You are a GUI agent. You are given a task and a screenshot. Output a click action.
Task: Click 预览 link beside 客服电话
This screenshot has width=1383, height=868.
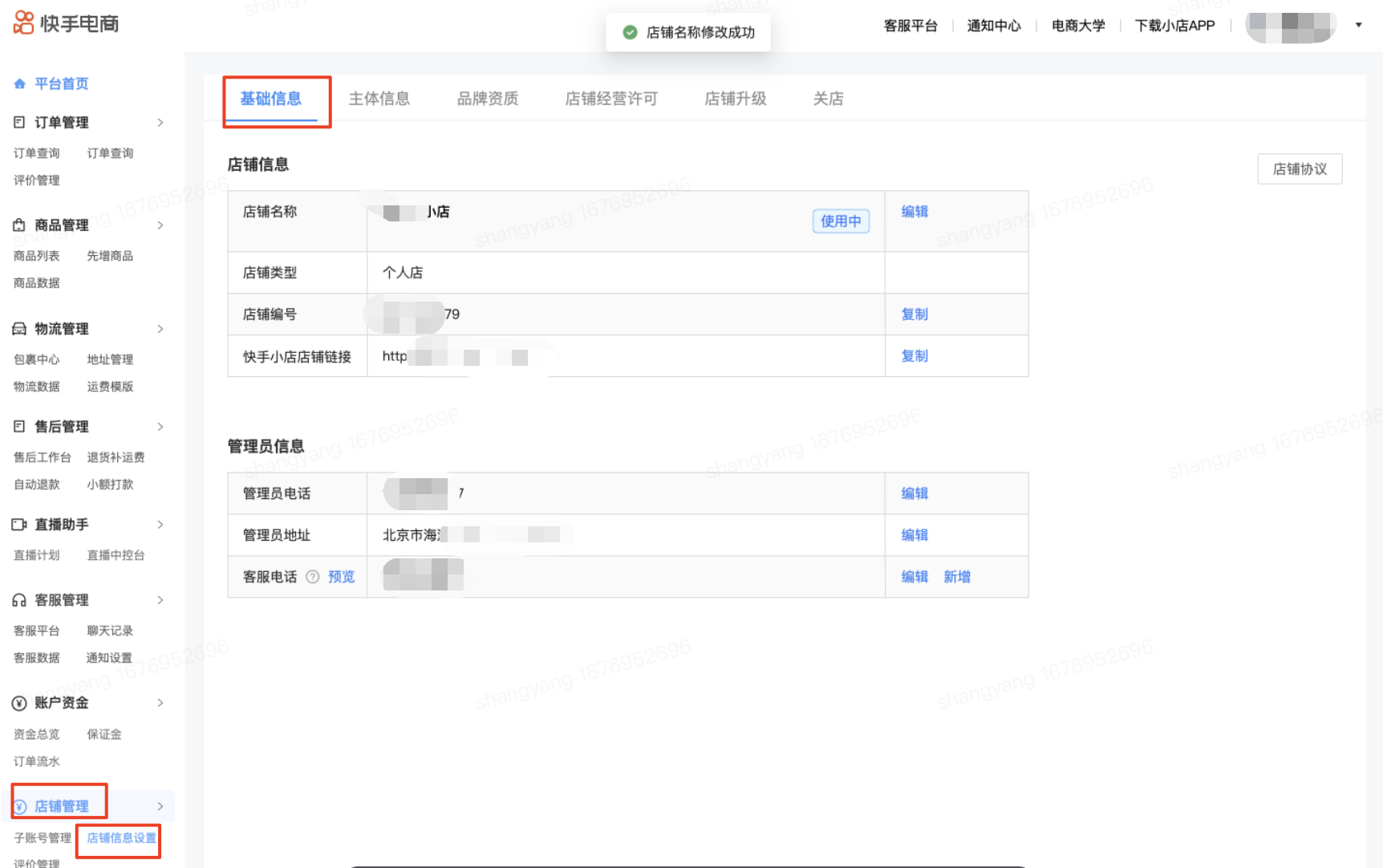pos(341,577)
